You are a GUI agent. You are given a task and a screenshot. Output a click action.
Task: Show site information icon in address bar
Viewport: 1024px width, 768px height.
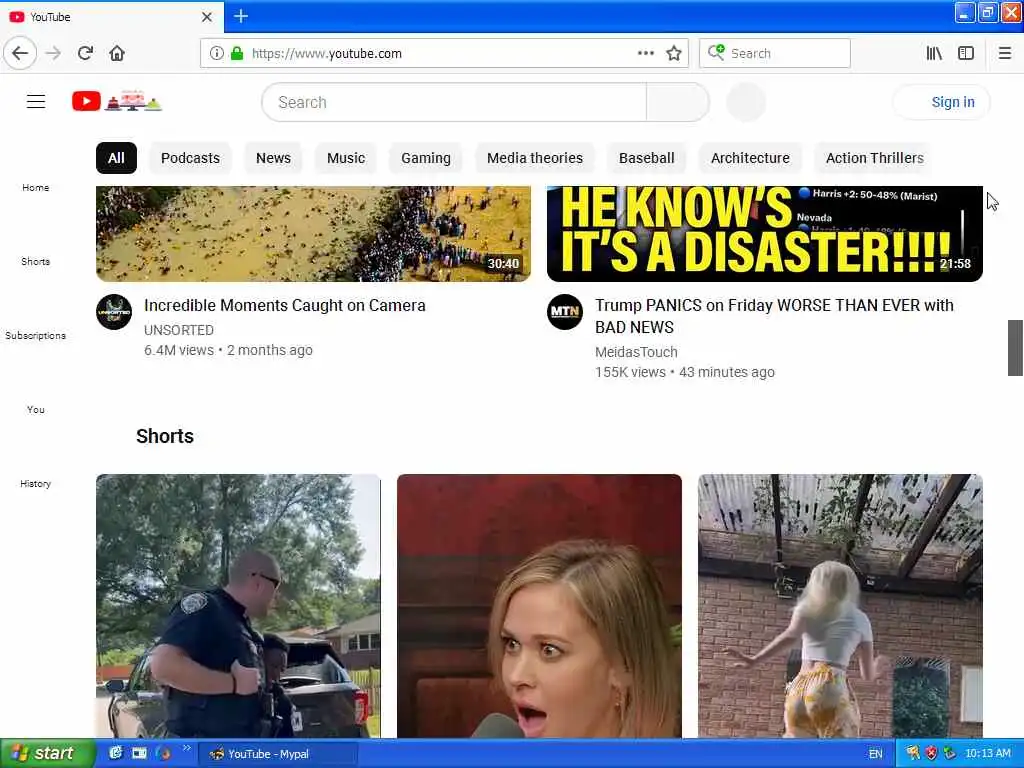217,53
